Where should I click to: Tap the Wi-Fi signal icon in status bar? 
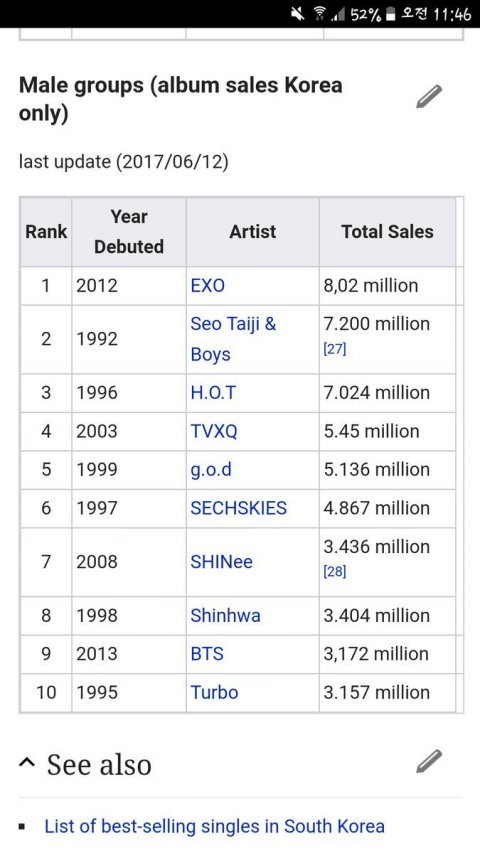[x=320, y=14]
